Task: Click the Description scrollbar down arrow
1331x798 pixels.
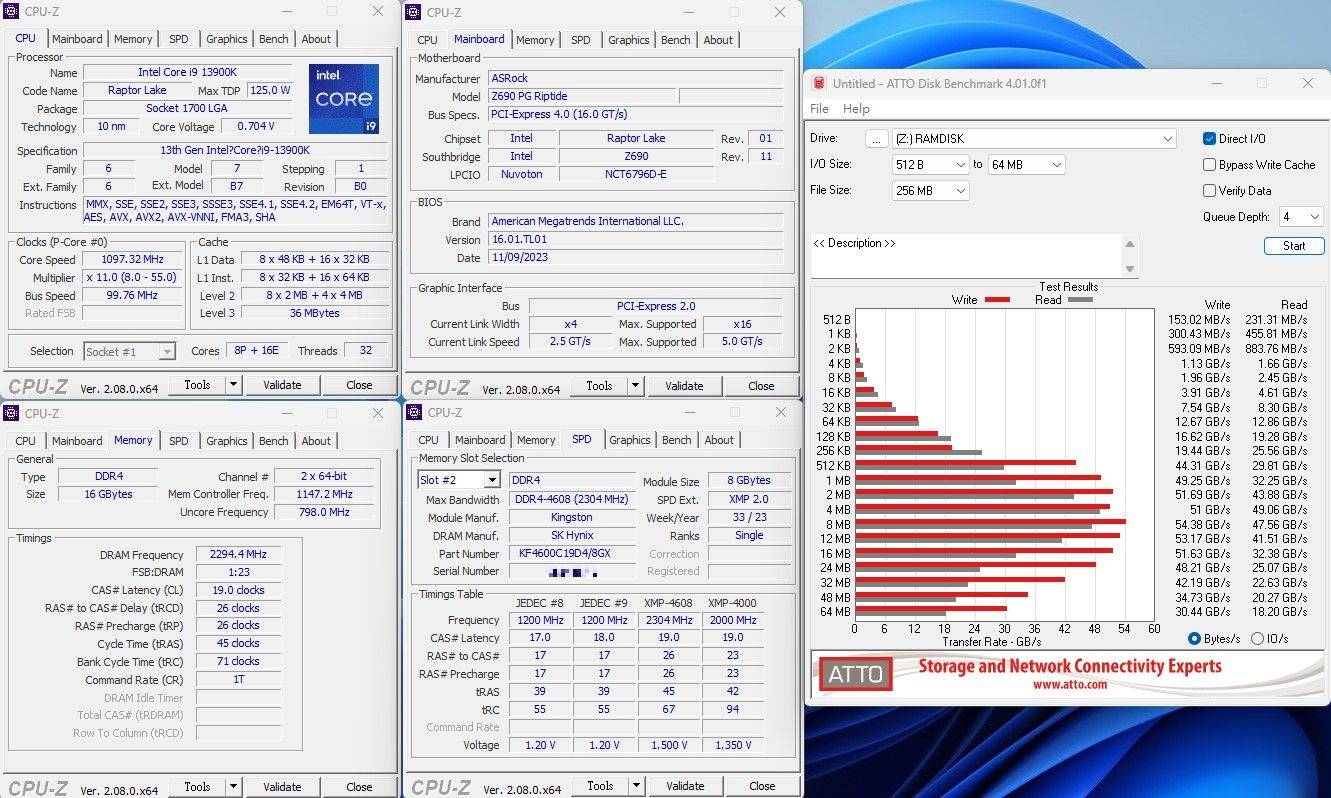Action: pos(1130,269)
